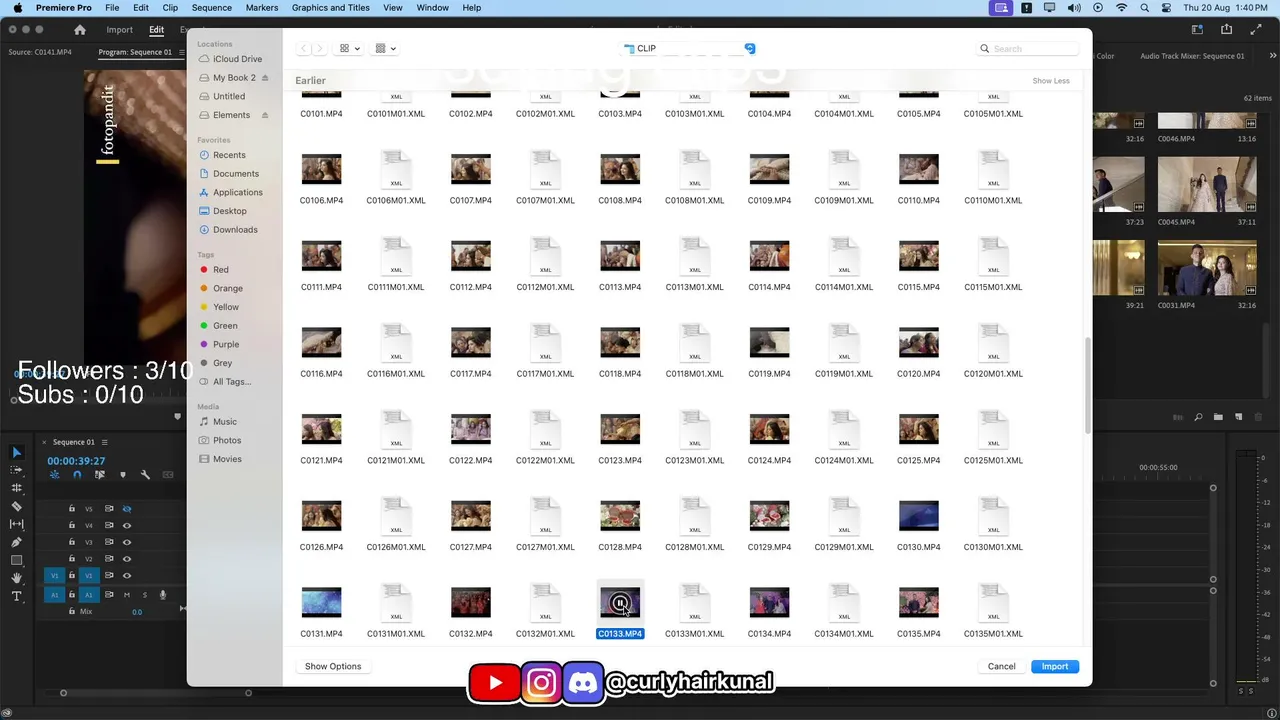Open the icon view options dropdown
Screen dimensions: 1280x720
pos(350,48)
